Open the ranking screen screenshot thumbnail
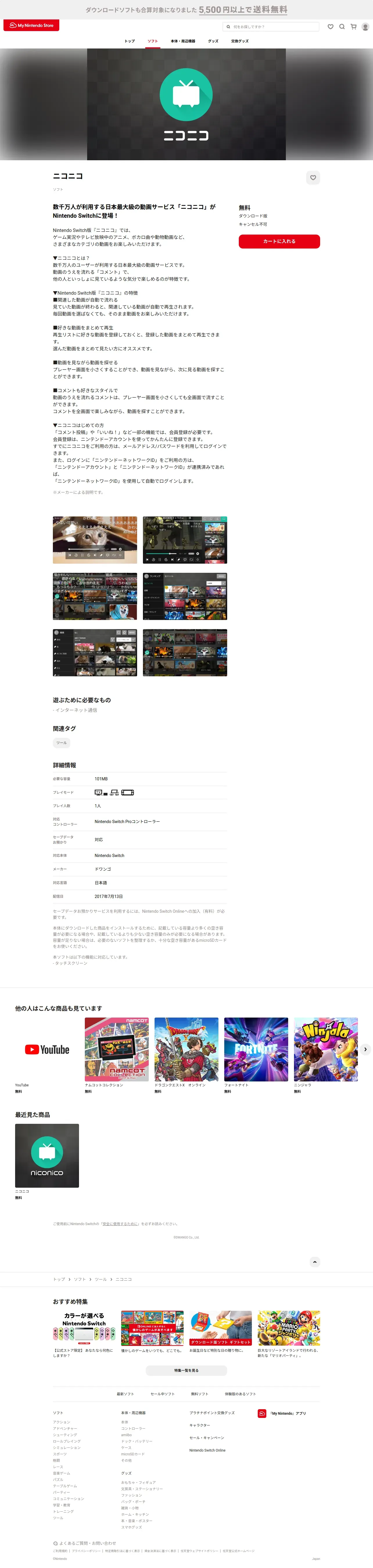The width and height of the screenshot is (373, 1568). (185, 596)
